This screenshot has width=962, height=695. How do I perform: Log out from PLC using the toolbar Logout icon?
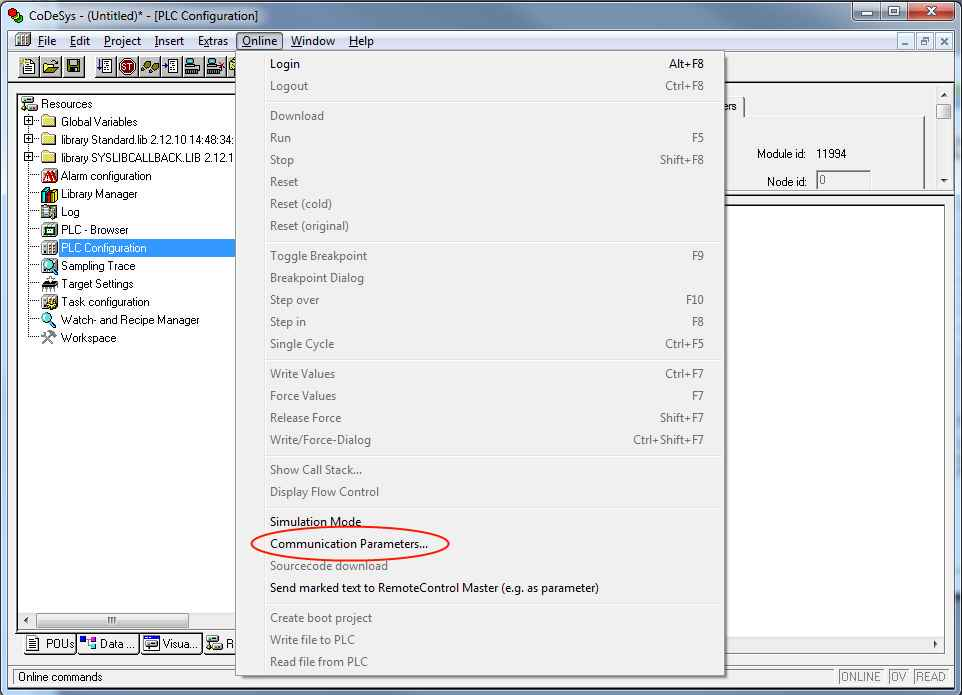(215, 66)
